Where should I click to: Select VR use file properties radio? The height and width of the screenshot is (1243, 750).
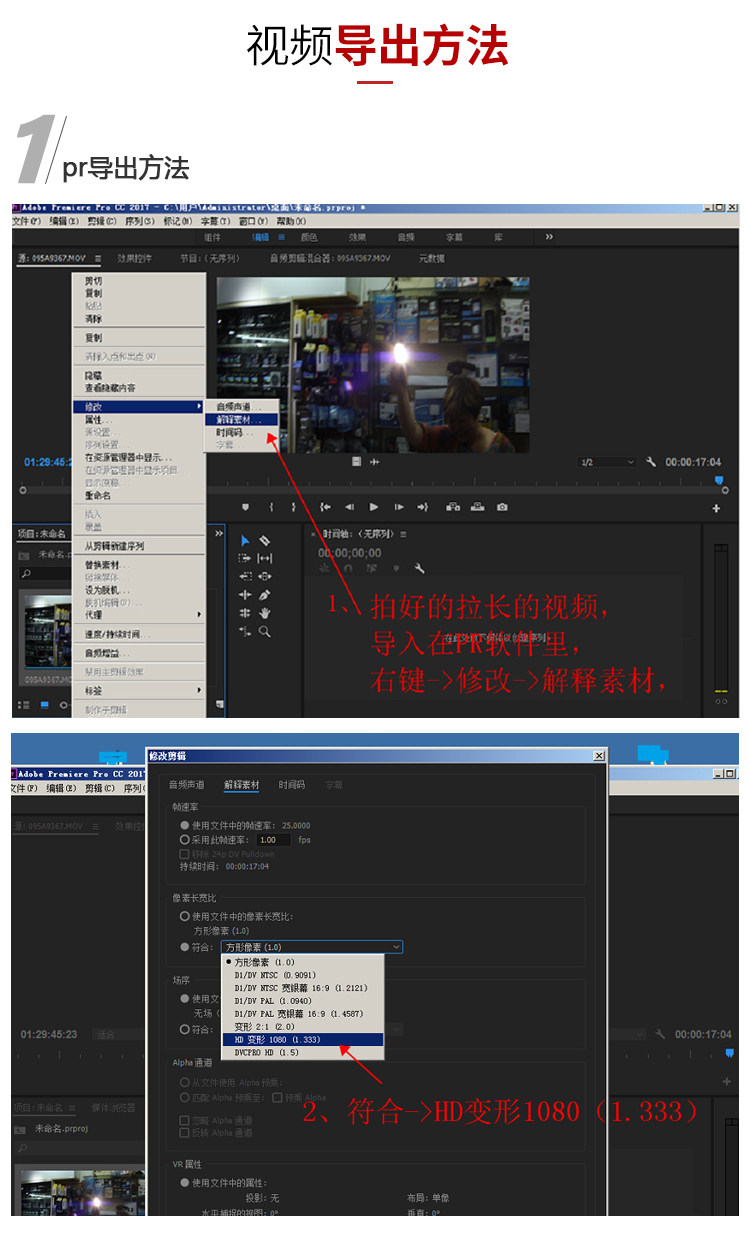click(x=184, y=1182)
